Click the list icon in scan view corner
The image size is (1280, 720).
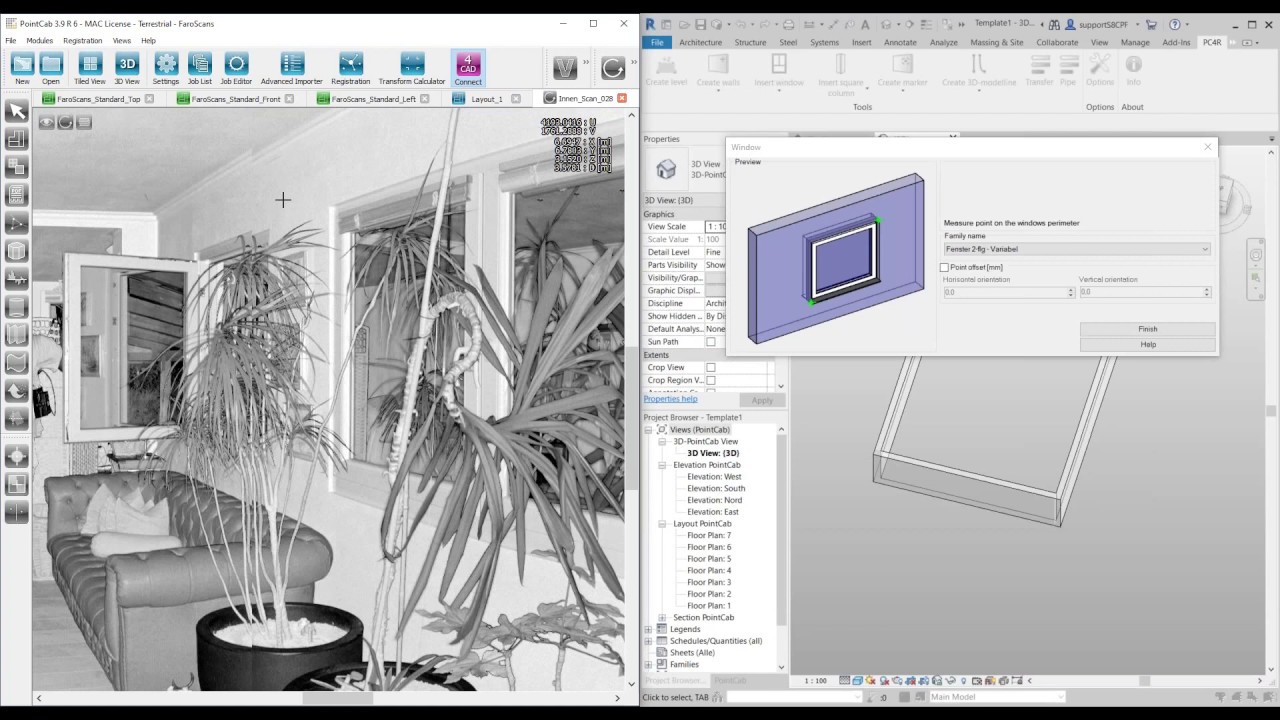click(x=84, y=122)
